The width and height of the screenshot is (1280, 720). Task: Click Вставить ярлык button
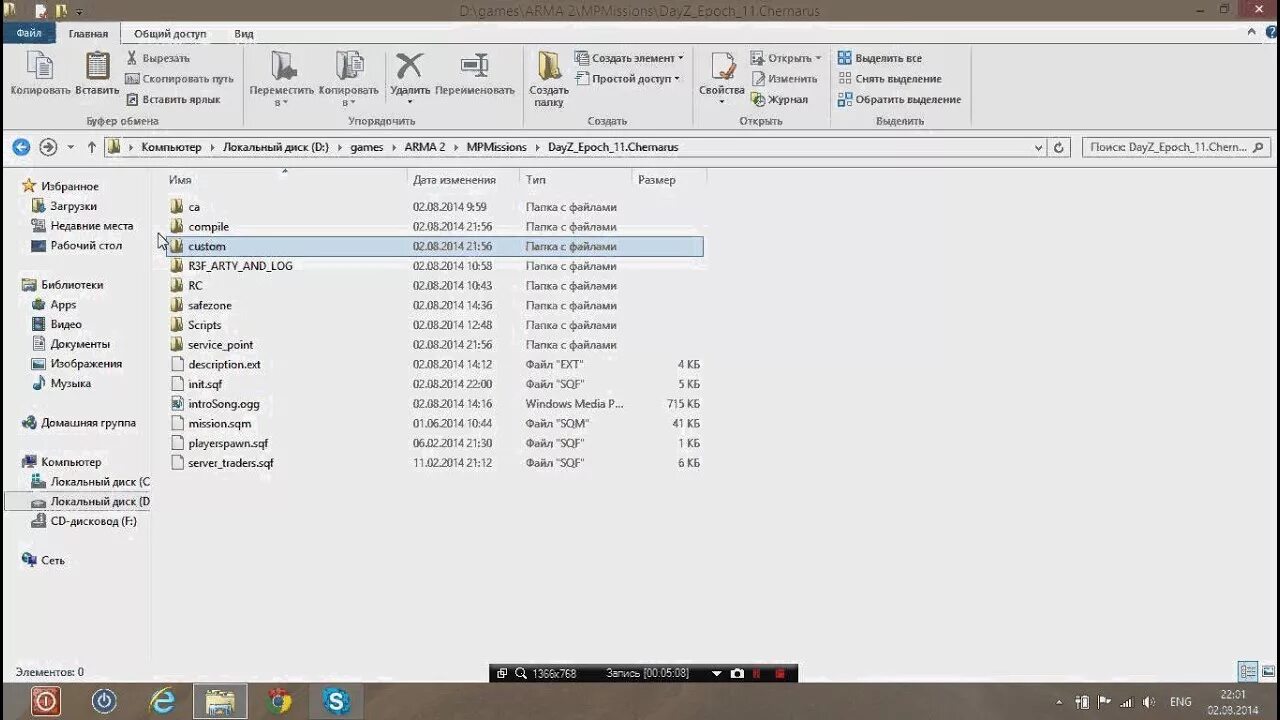[x=173, y=99]
